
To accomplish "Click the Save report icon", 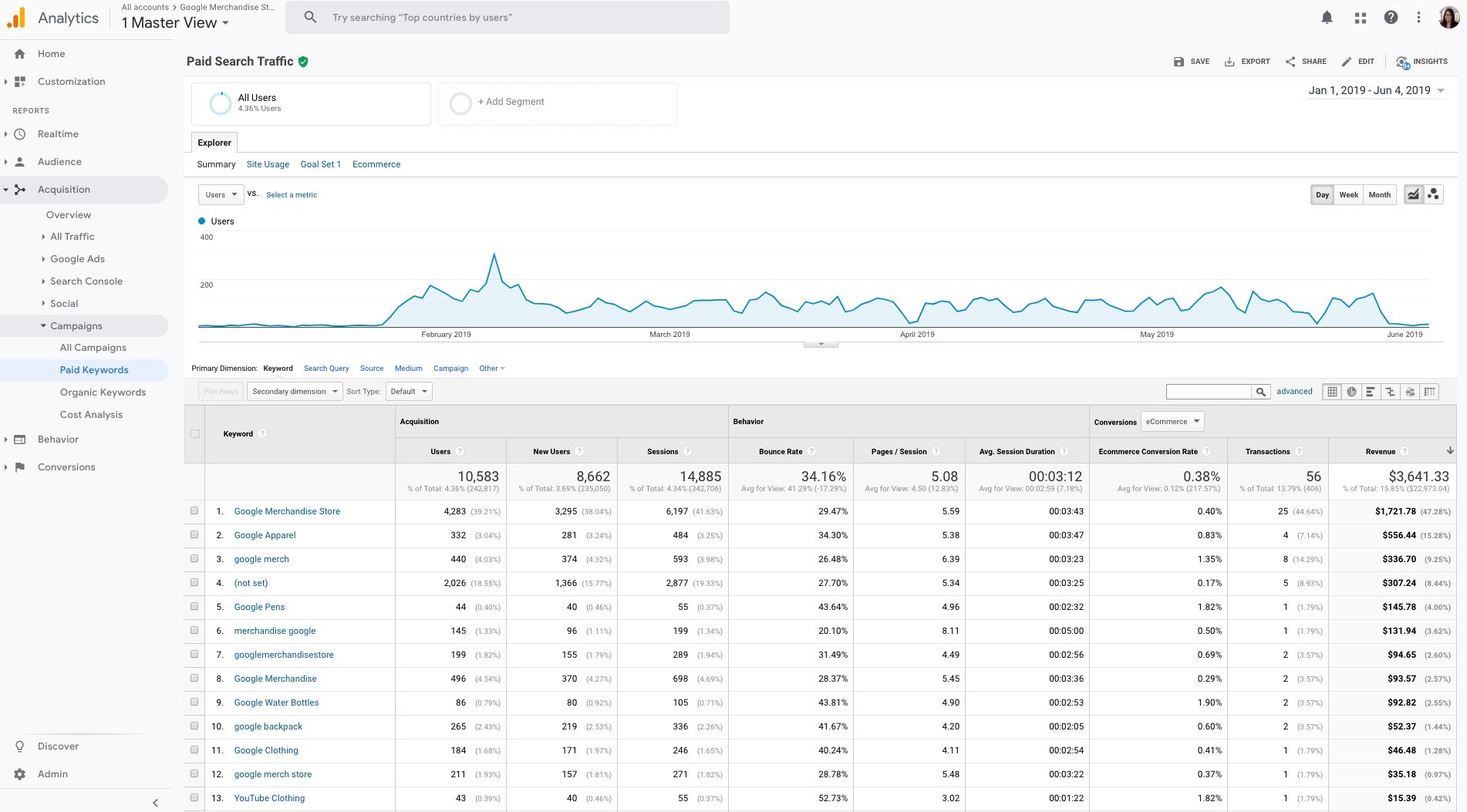I will click(1179, 62).
